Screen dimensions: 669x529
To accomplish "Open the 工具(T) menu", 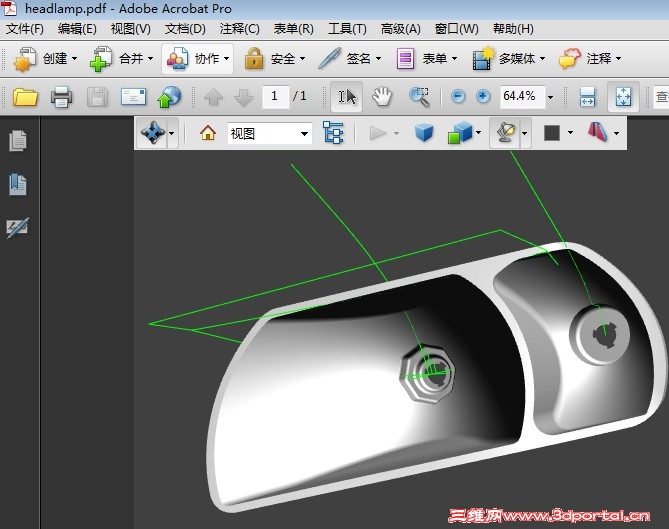I will [347, 29].
